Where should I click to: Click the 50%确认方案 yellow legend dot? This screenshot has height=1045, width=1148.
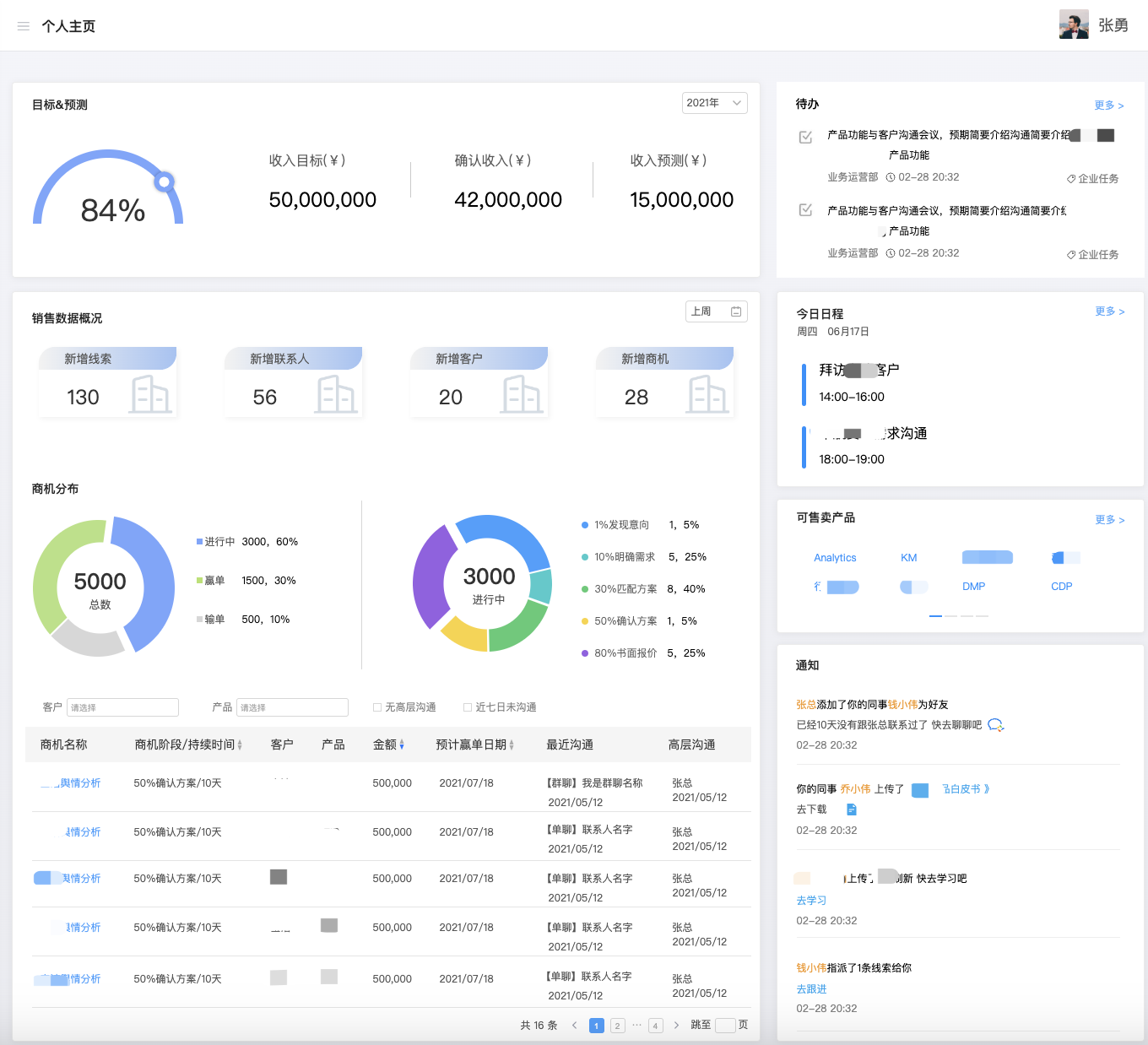(585, 621)
